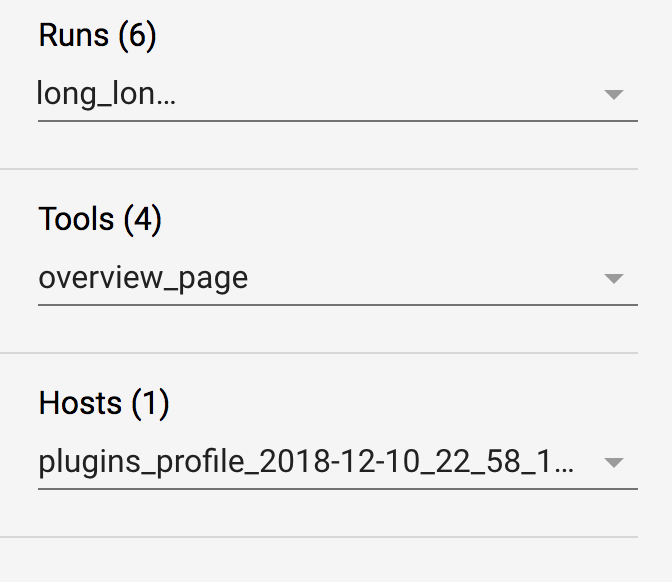
Task: Click the underline beneath the Runs dropdown
Action: point(338,121)
